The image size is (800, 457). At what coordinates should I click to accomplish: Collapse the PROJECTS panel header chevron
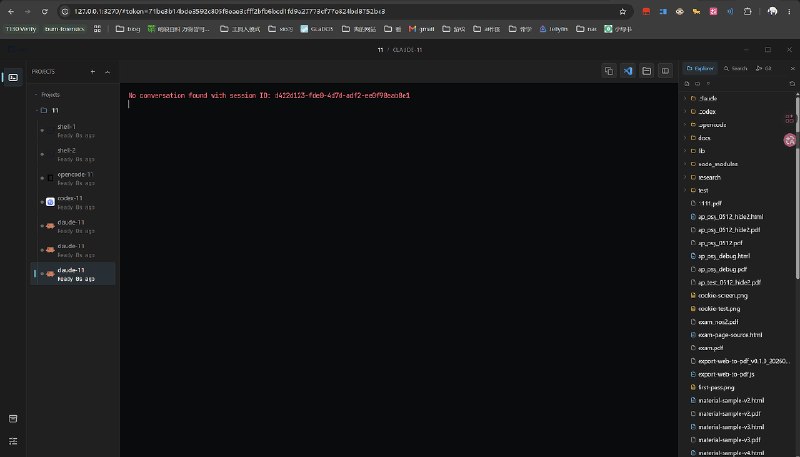click(x=107, y=72)
